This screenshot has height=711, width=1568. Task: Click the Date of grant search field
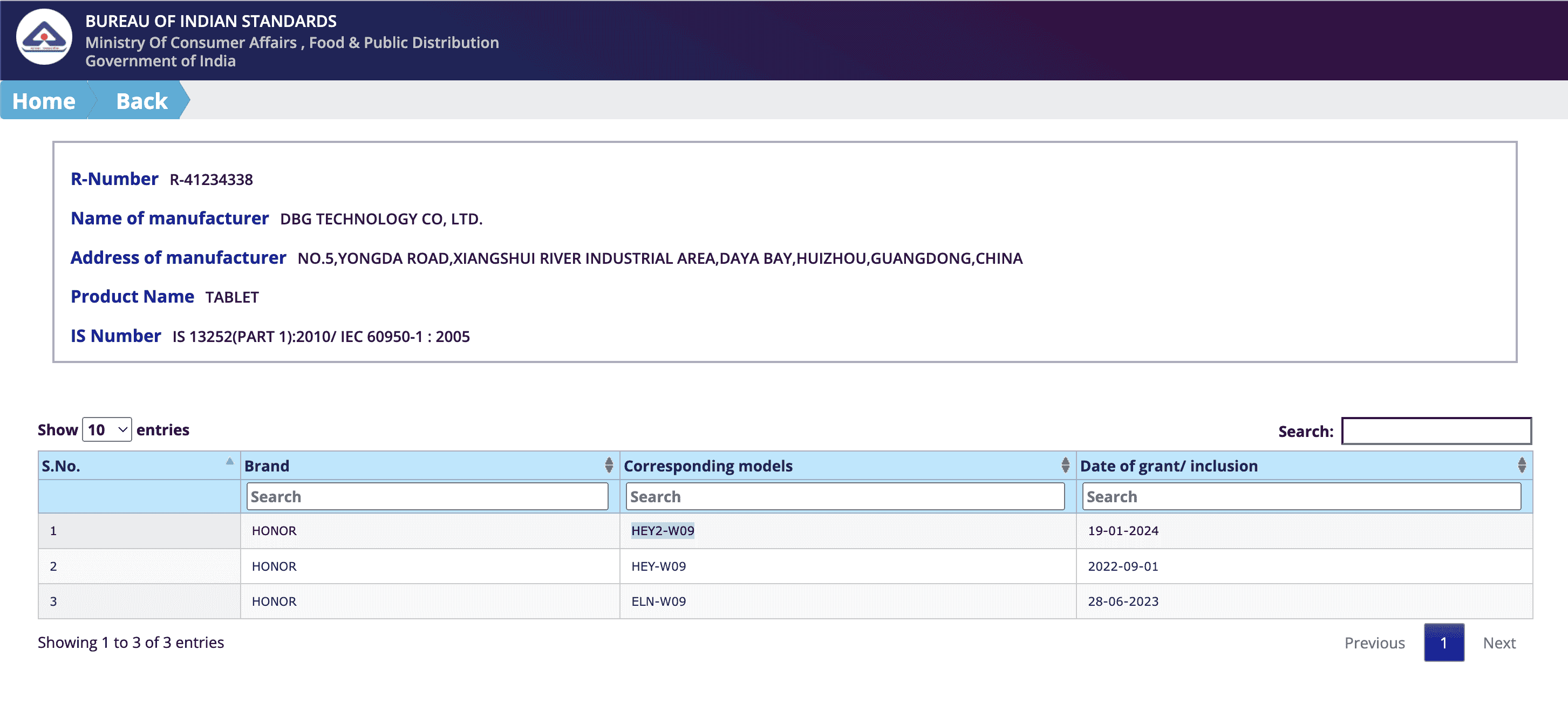(x=1301, y=497)
